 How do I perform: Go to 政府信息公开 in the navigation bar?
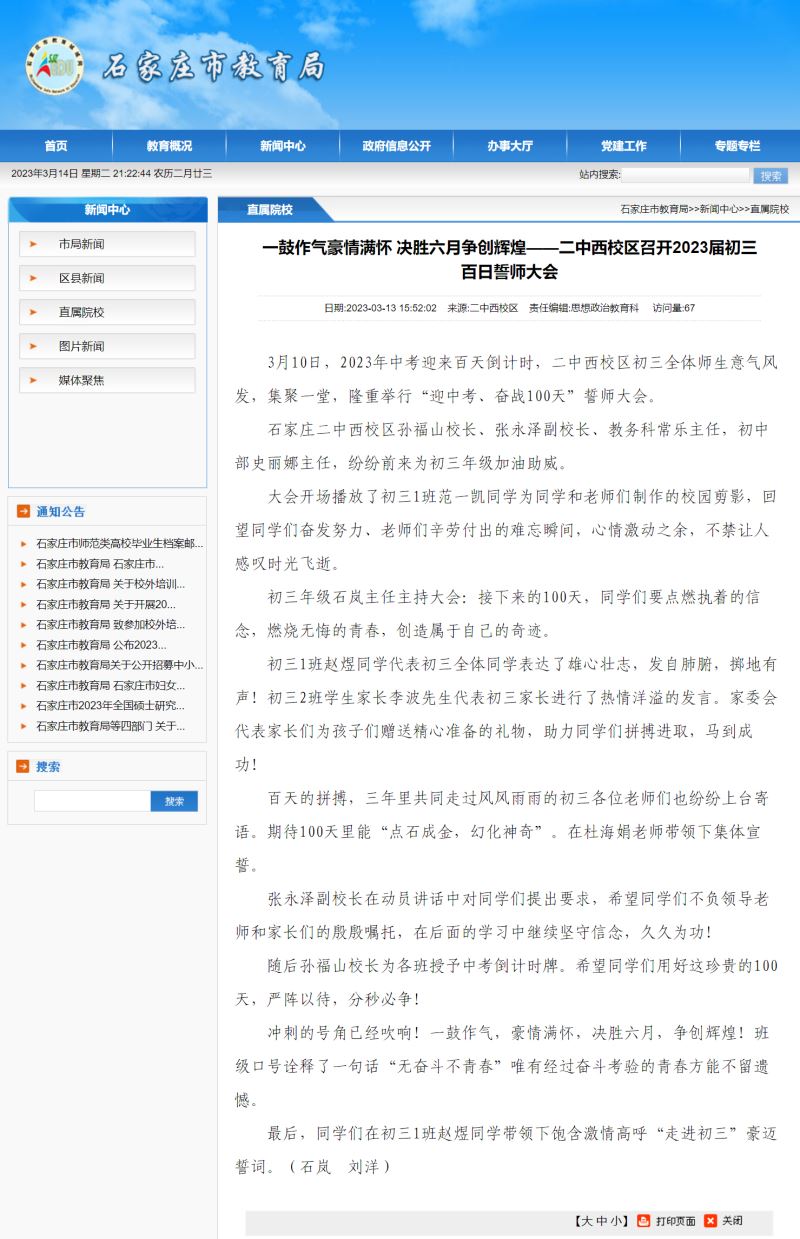tap(397, 146)
